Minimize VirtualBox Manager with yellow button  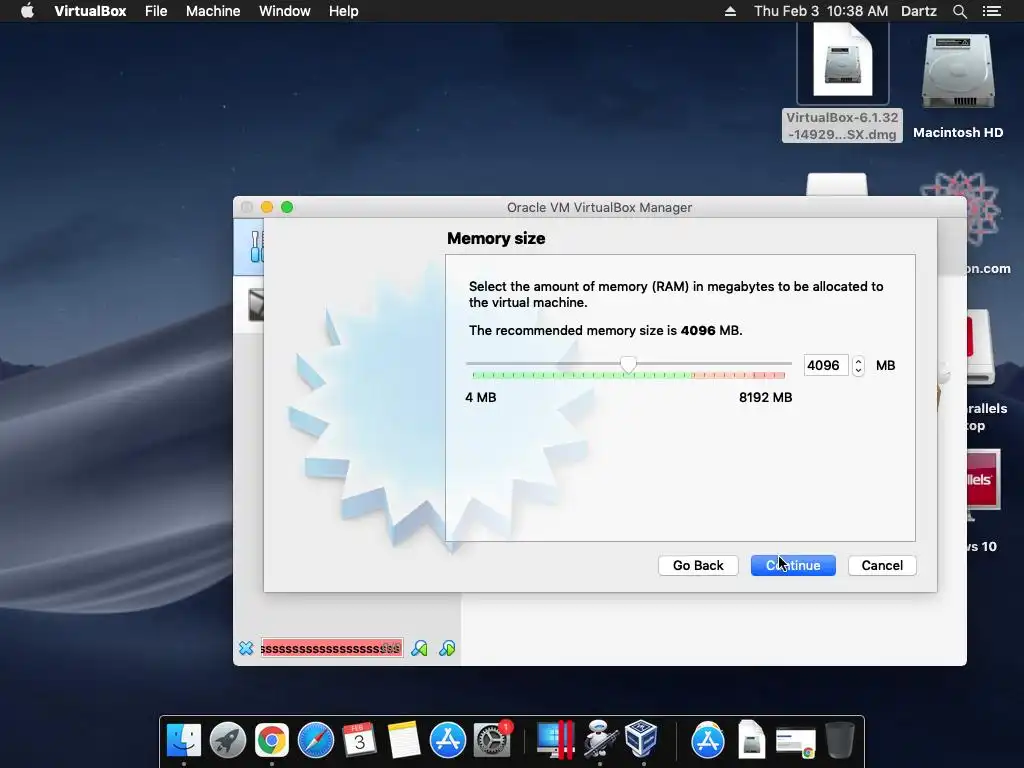(266, 207)
